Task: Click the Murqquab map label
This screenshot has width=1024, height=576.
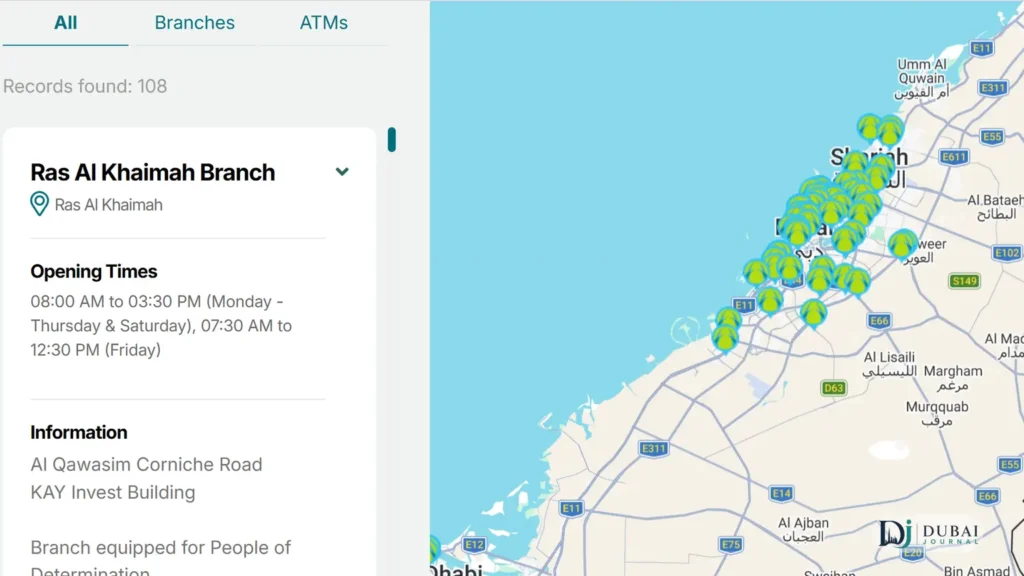Action: 937,413
